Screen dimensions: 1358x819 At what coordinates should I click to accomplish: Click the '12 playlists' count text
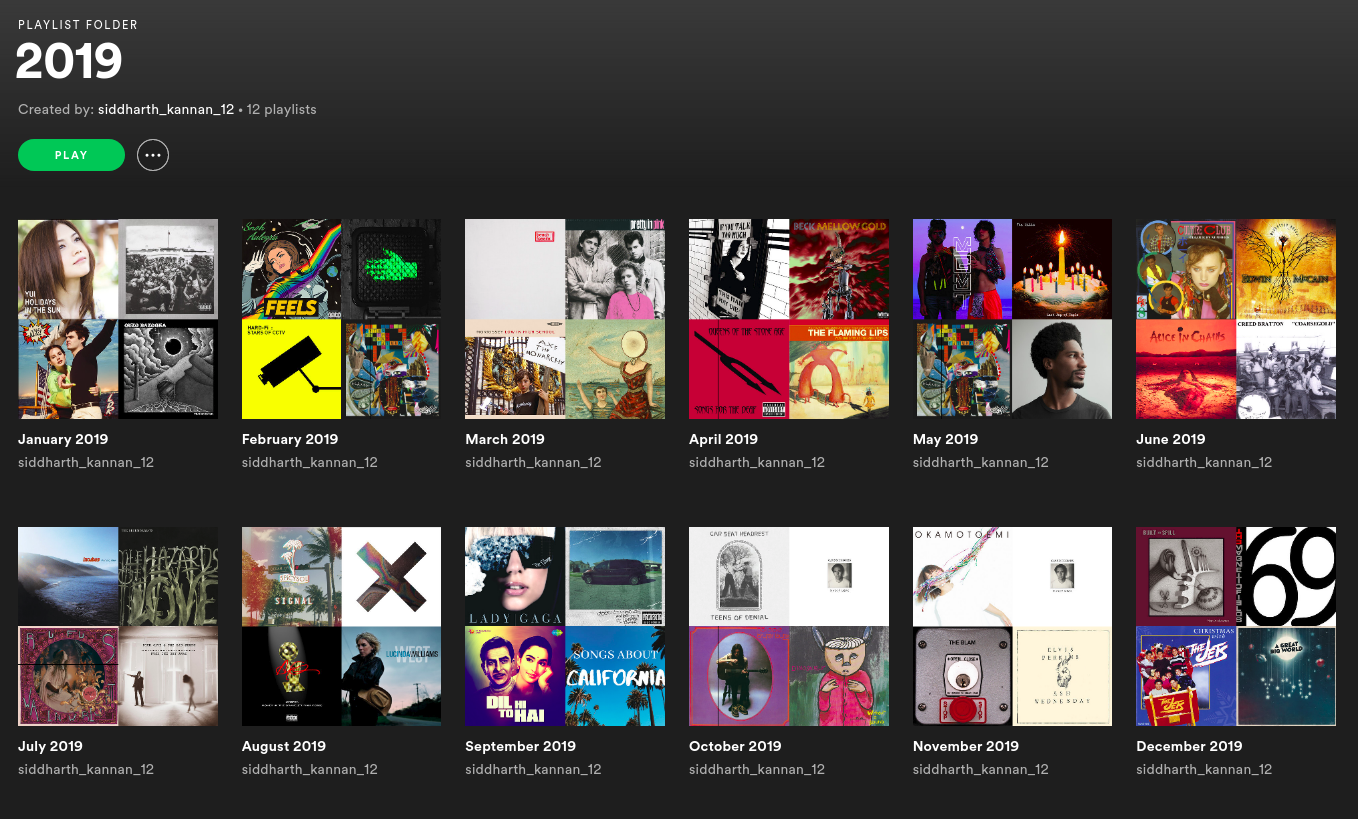[281, 109]
